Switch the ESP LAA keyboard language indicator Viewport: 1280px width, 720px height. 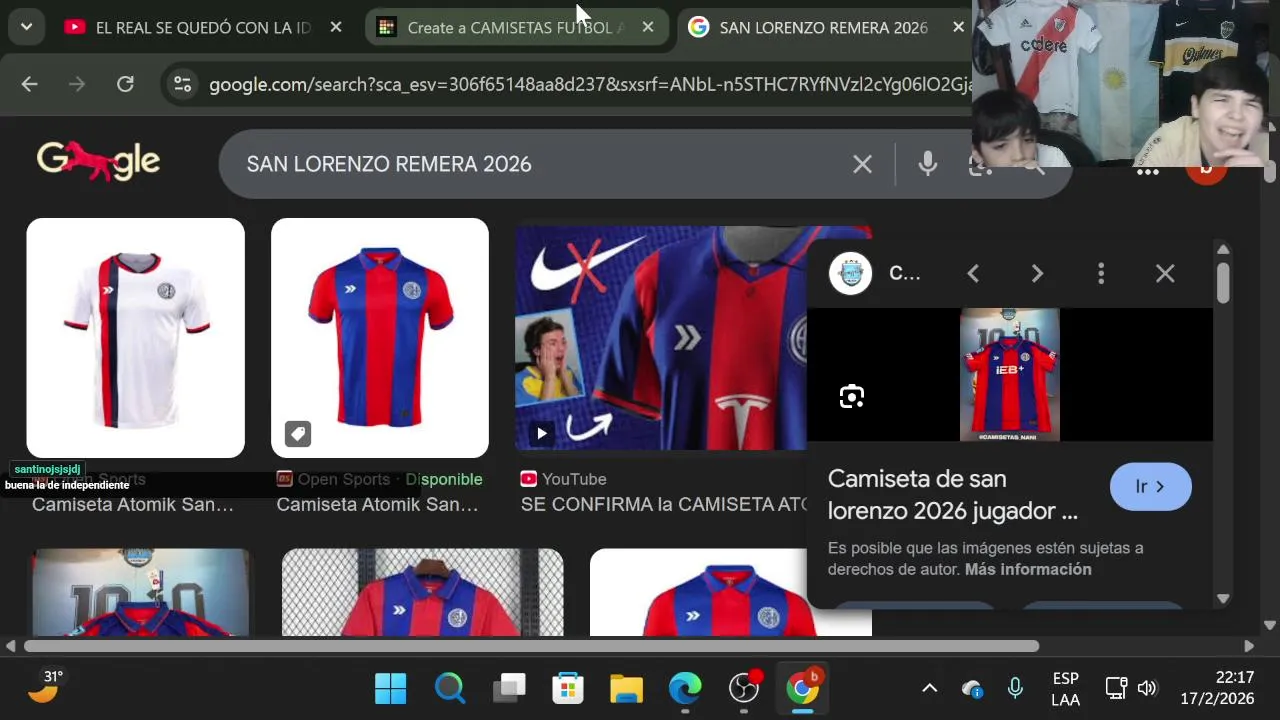[x=1066, y=688]
